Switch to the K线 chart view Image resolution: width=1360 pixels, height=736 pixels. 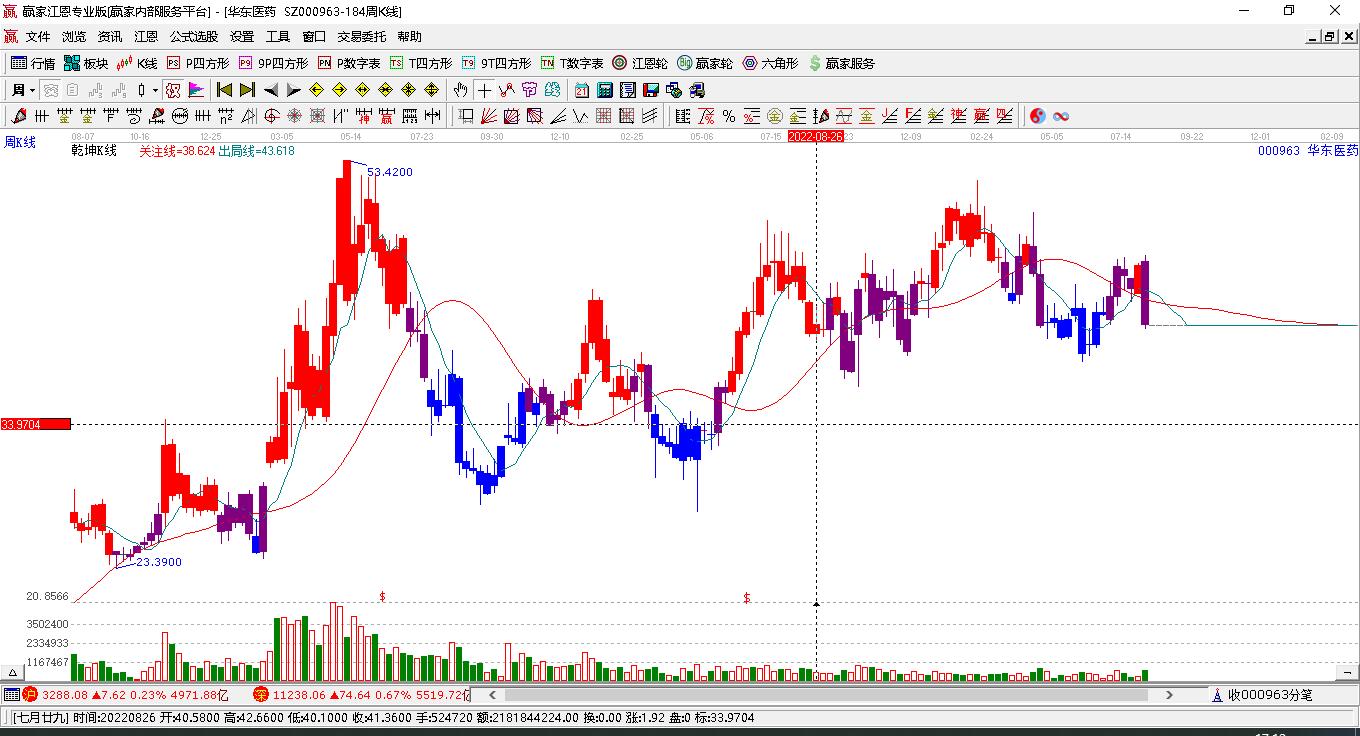(x=137, y=63)
